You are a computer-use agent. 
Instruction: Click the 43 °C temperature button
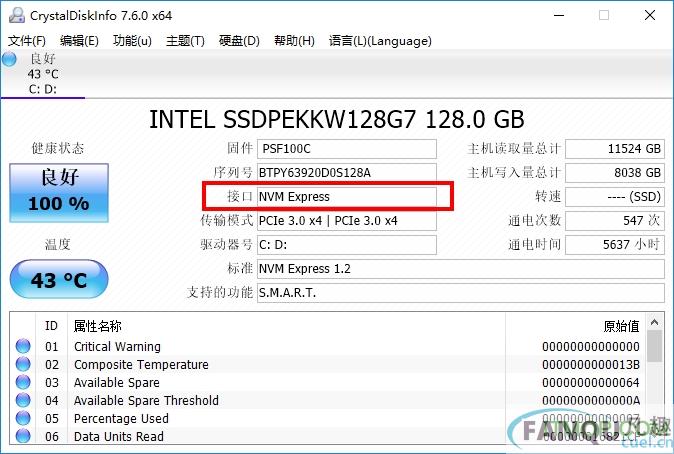(59, 279)
